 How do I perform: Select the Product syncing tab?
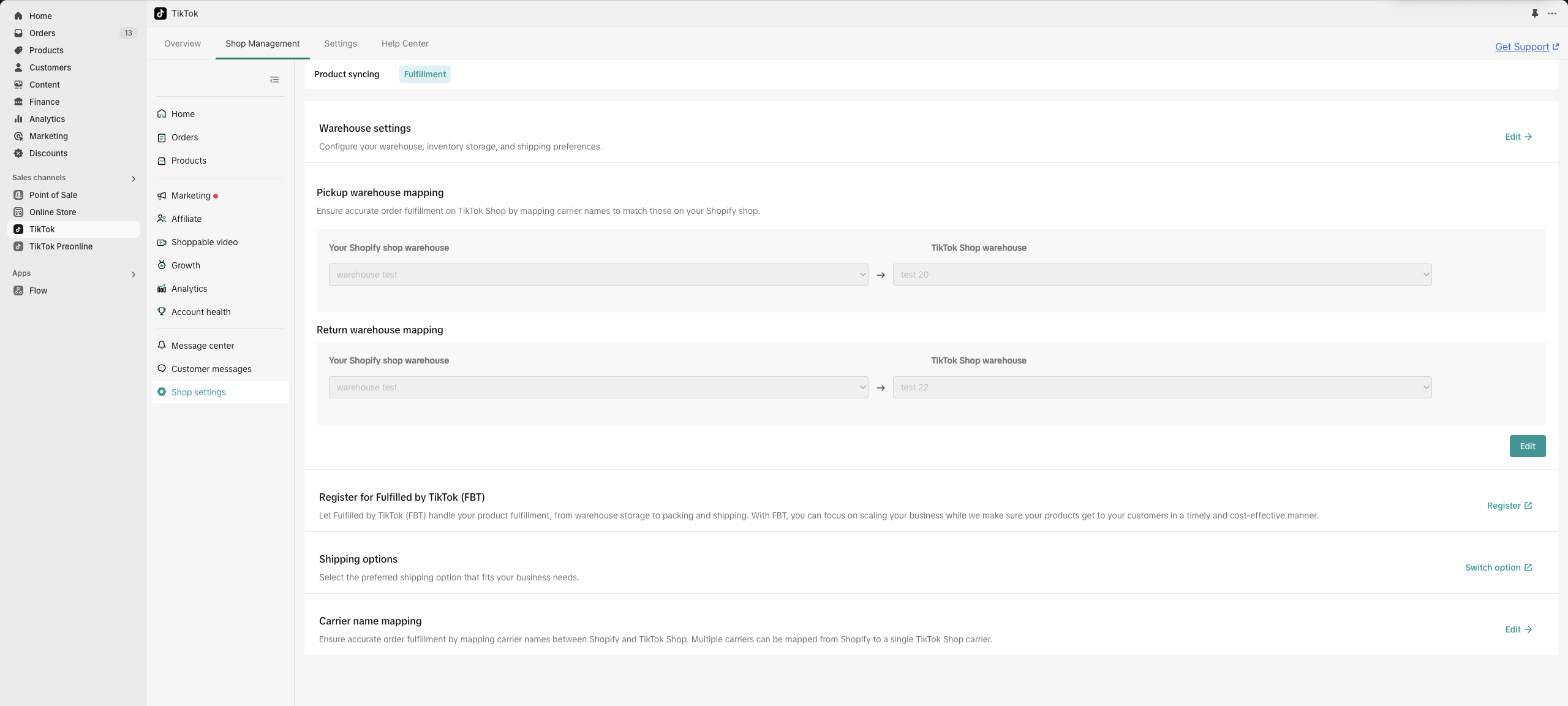coord(347,74)
